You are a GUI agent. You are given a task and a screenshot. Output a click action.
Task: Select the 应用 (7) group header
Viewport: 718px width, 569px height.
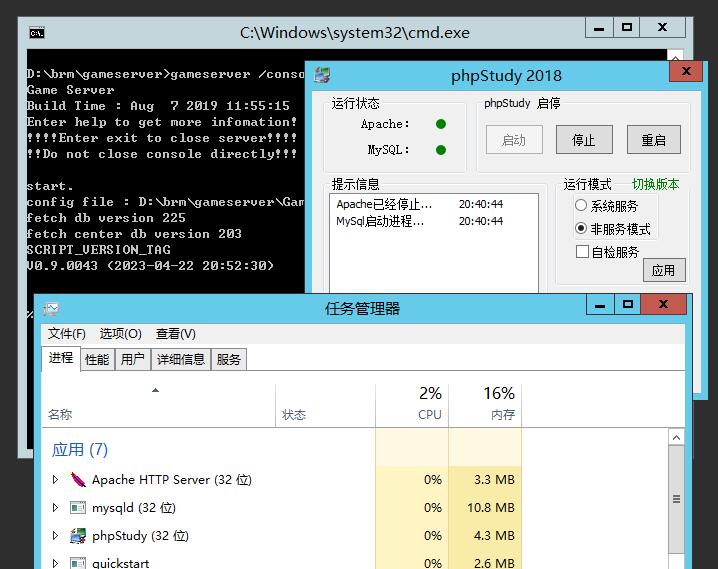[x=80, y=450]
